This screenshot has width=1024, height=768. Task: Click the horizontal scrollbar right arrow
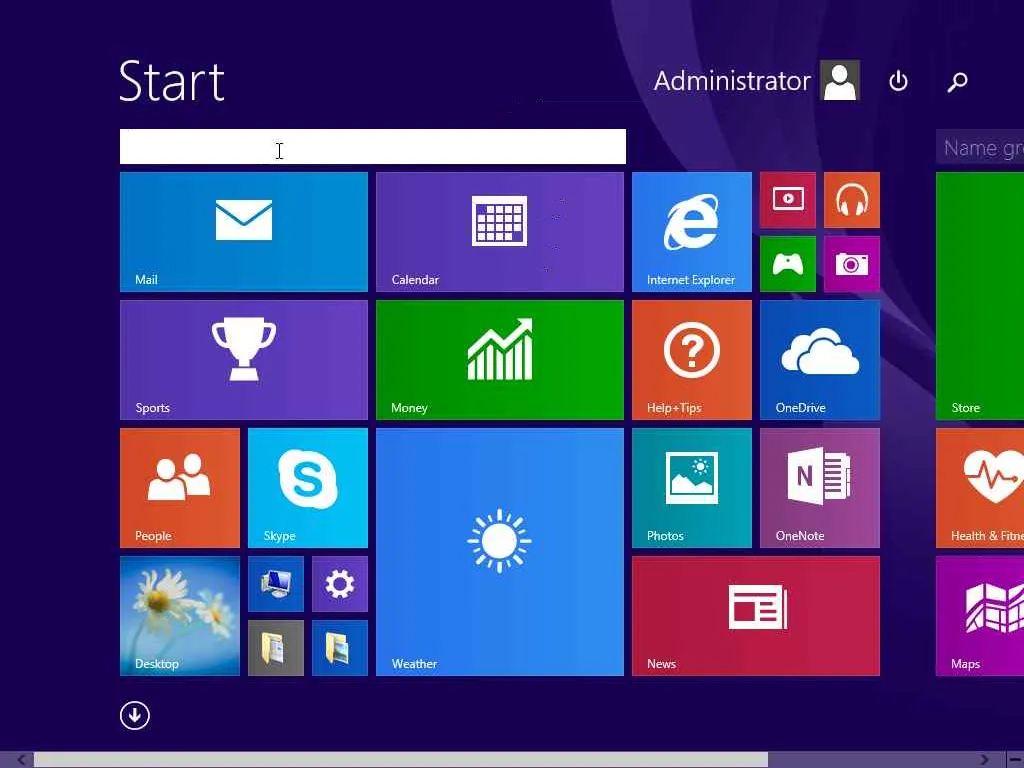985,760
